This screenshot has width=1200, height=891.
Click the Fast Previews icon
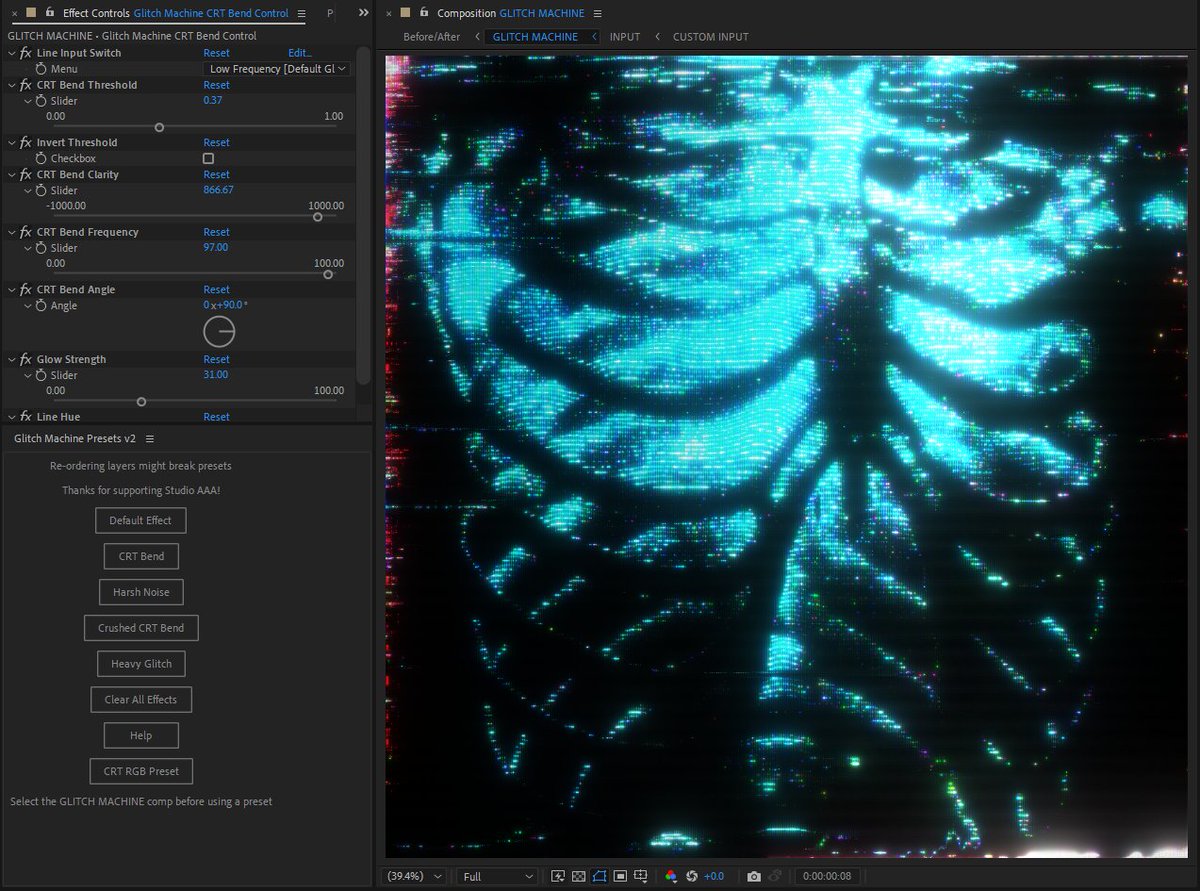[558, 877]
